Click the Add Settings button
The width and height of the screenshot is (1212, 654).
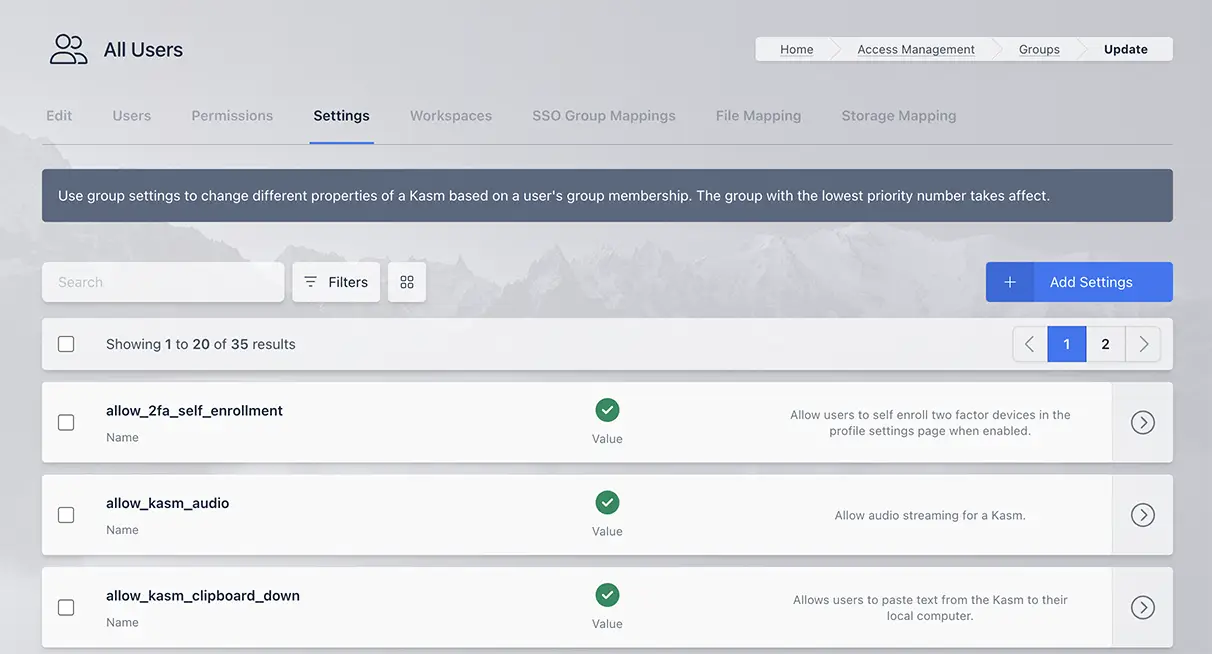[1090, 282]
